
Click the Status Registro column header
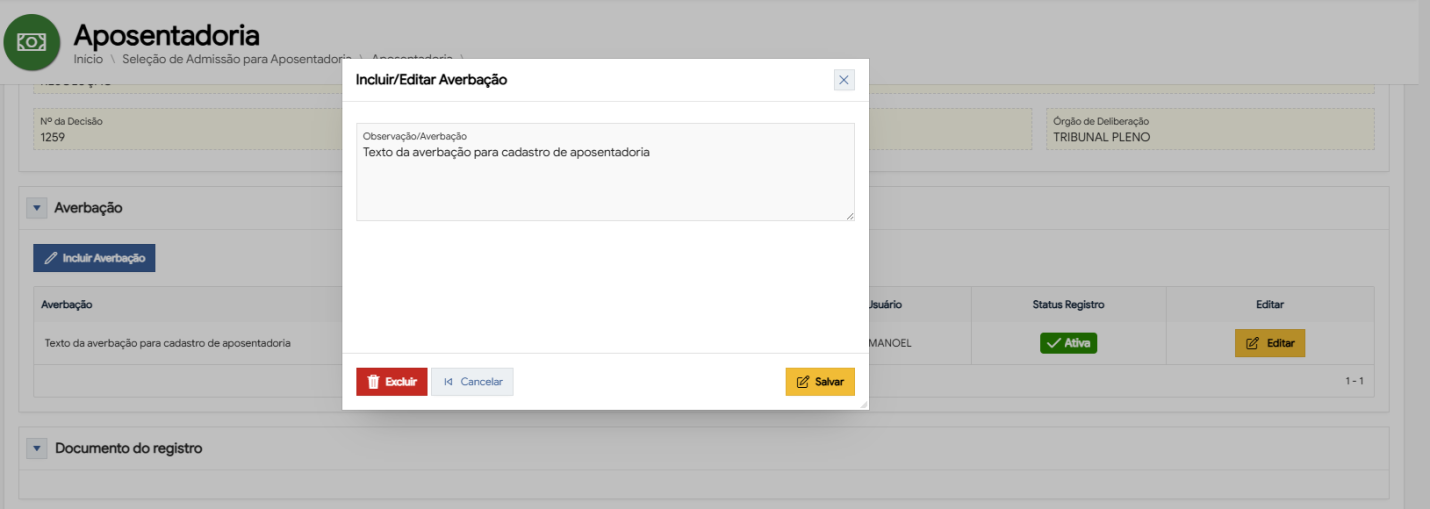tap(1068, 304)
